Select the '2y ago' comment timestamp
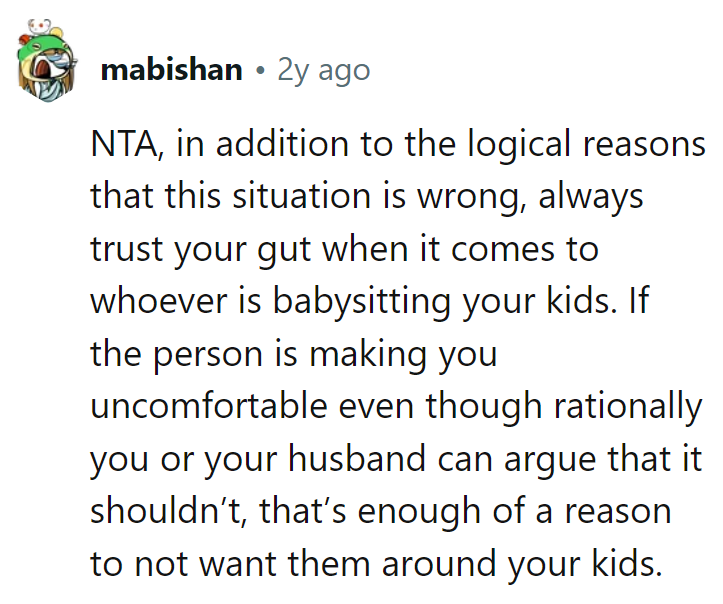This screenshot has height=604, width=723. pos(324,71)
